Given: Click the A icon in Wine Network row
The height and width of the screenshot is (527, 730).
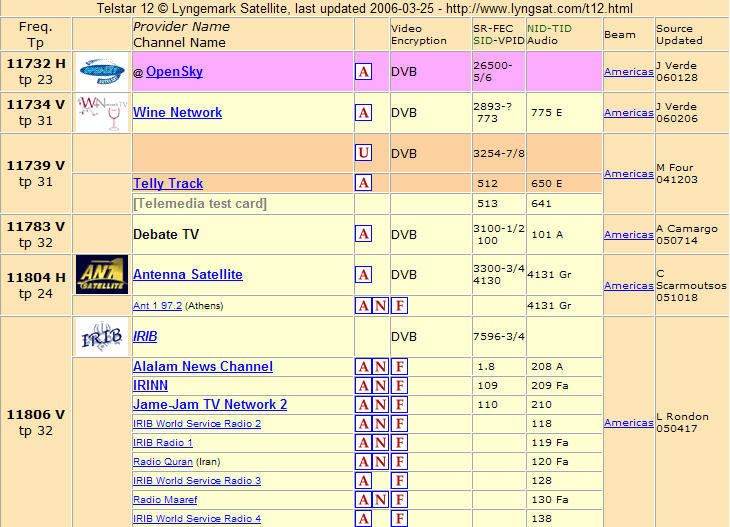Looking at the screenshot, I should [364, 113].
